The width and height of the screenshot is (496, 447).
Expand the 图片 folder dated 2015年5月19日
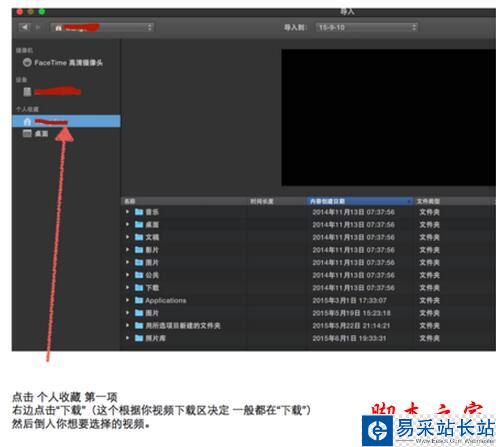[x=127, y=313]
